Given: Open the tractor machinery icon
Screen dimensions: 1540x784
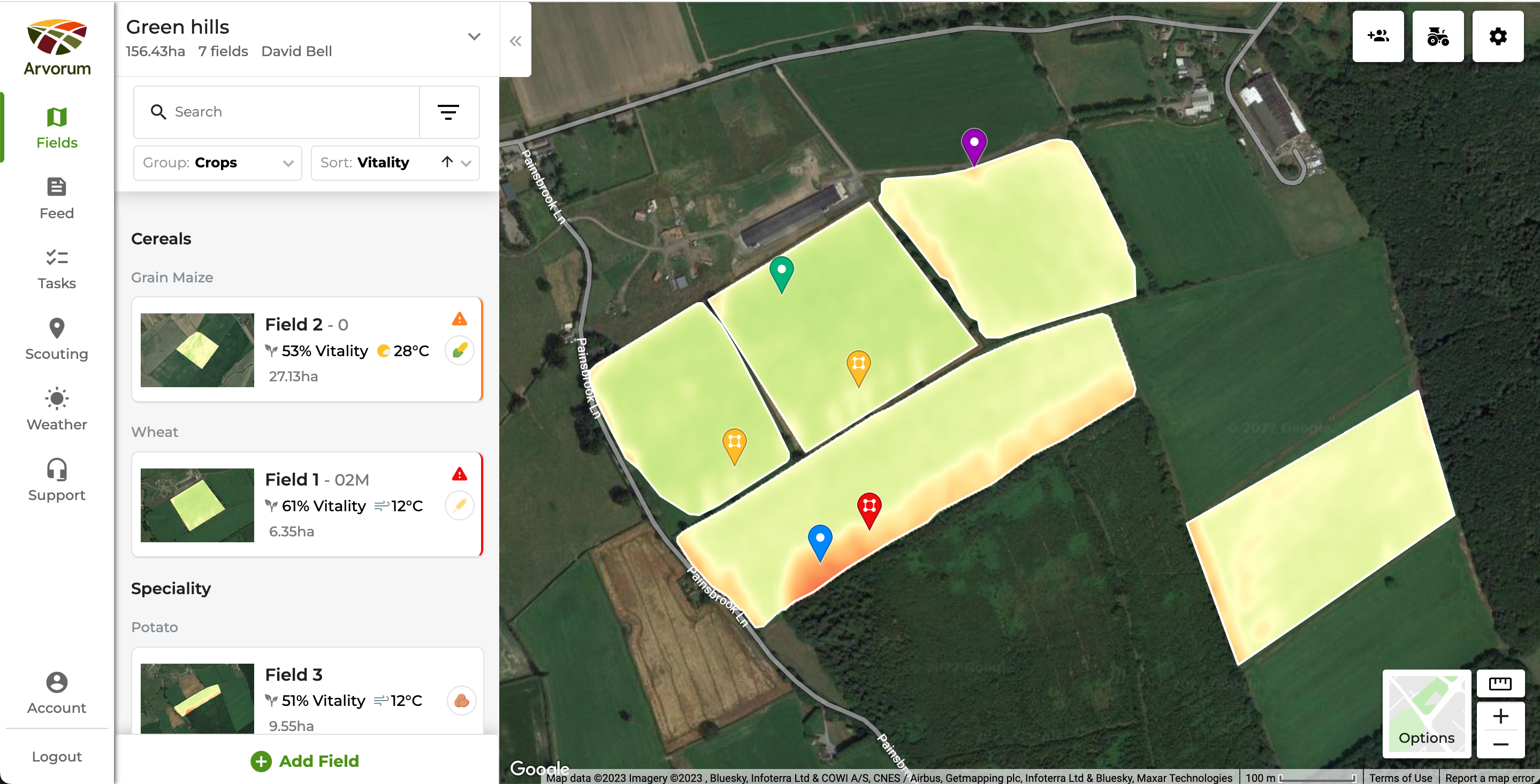Looking at the screenshot, I should click(x=1437, y=36).
